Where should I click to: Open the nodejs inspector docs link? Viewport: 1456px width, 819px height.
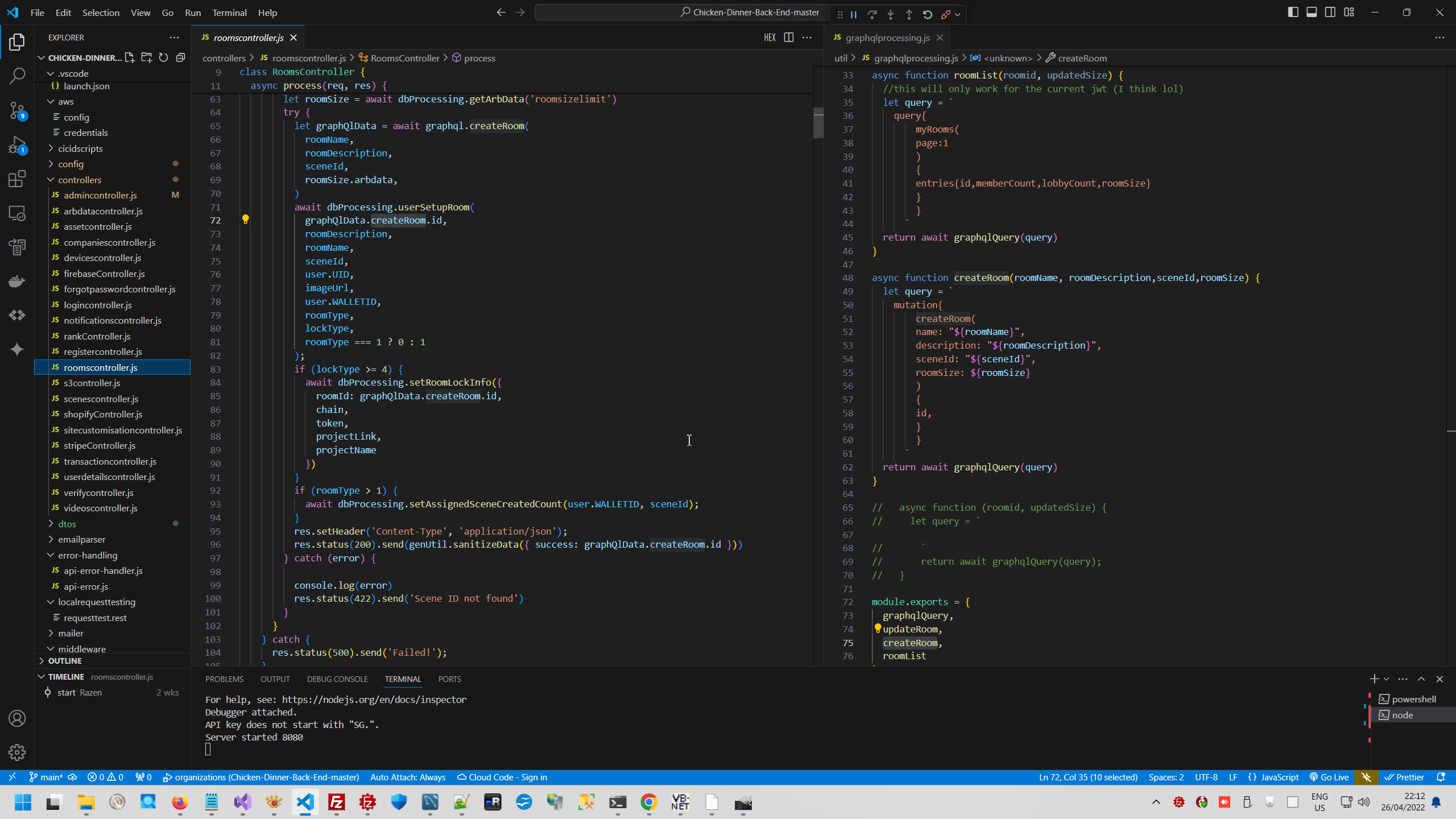point(374,700)
